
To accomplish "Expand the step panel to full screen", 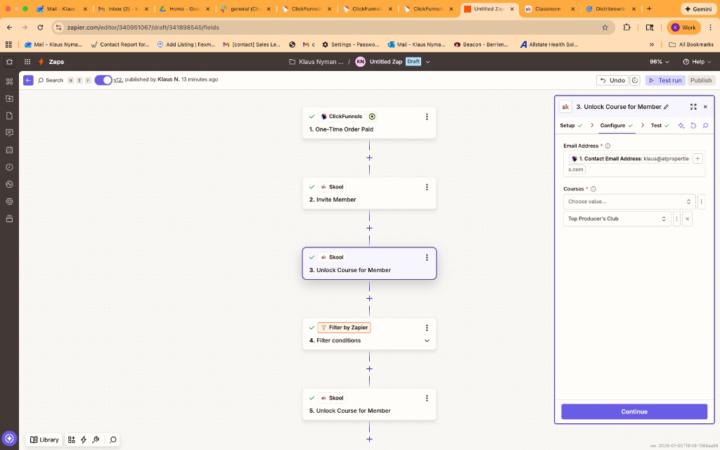I will (693, 106).
